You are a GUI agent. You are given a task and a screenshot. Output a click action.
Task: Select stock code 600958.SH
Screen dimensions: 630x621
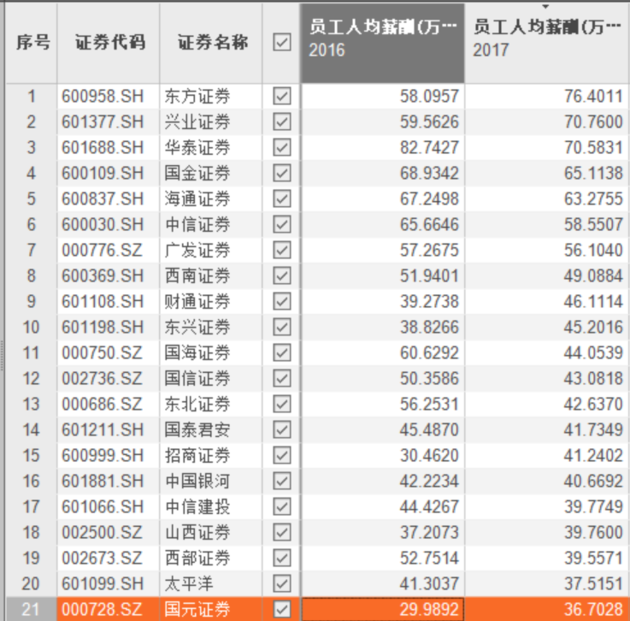click(x=103, y=96)
